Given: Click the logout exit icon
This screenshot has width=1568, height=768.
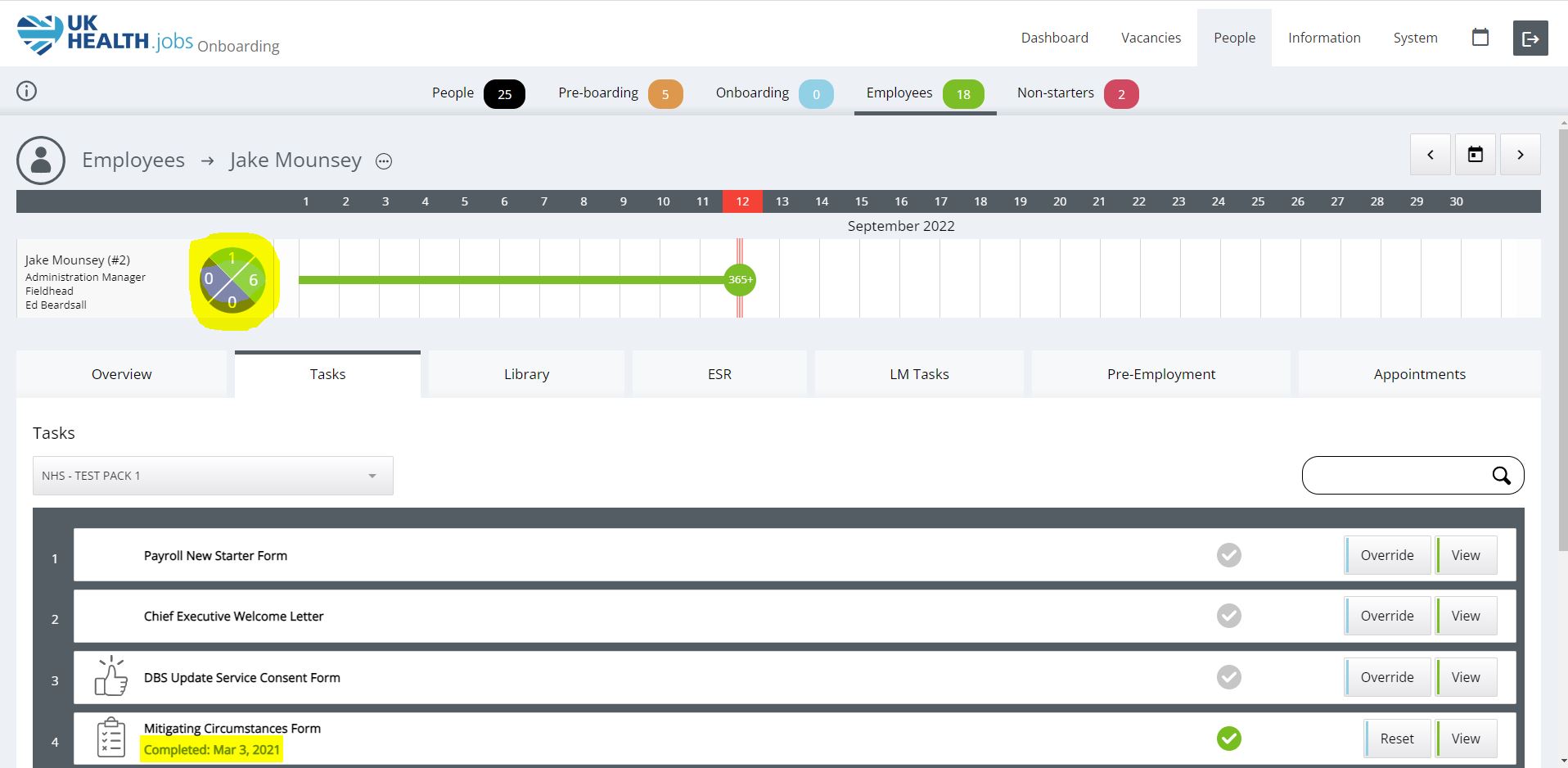Looking at the screenshot, I should click(x=1530, y=38).
